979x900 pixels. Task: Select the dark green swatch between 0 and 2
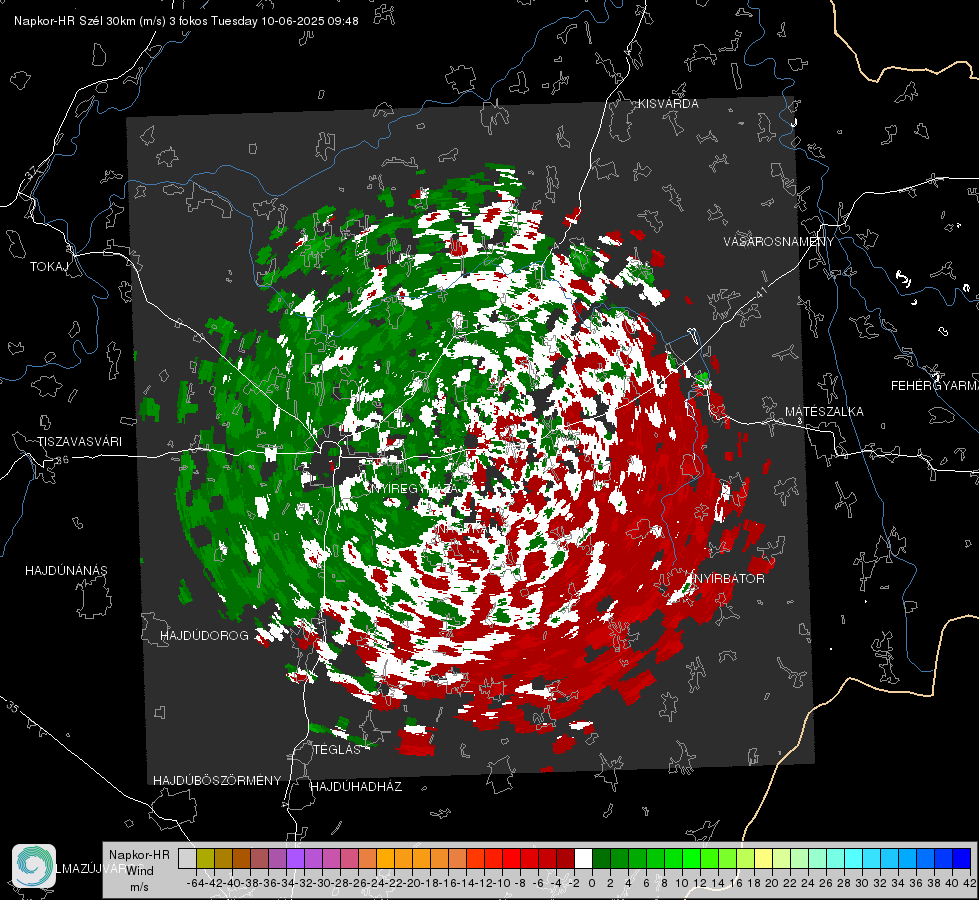(601, 858)
